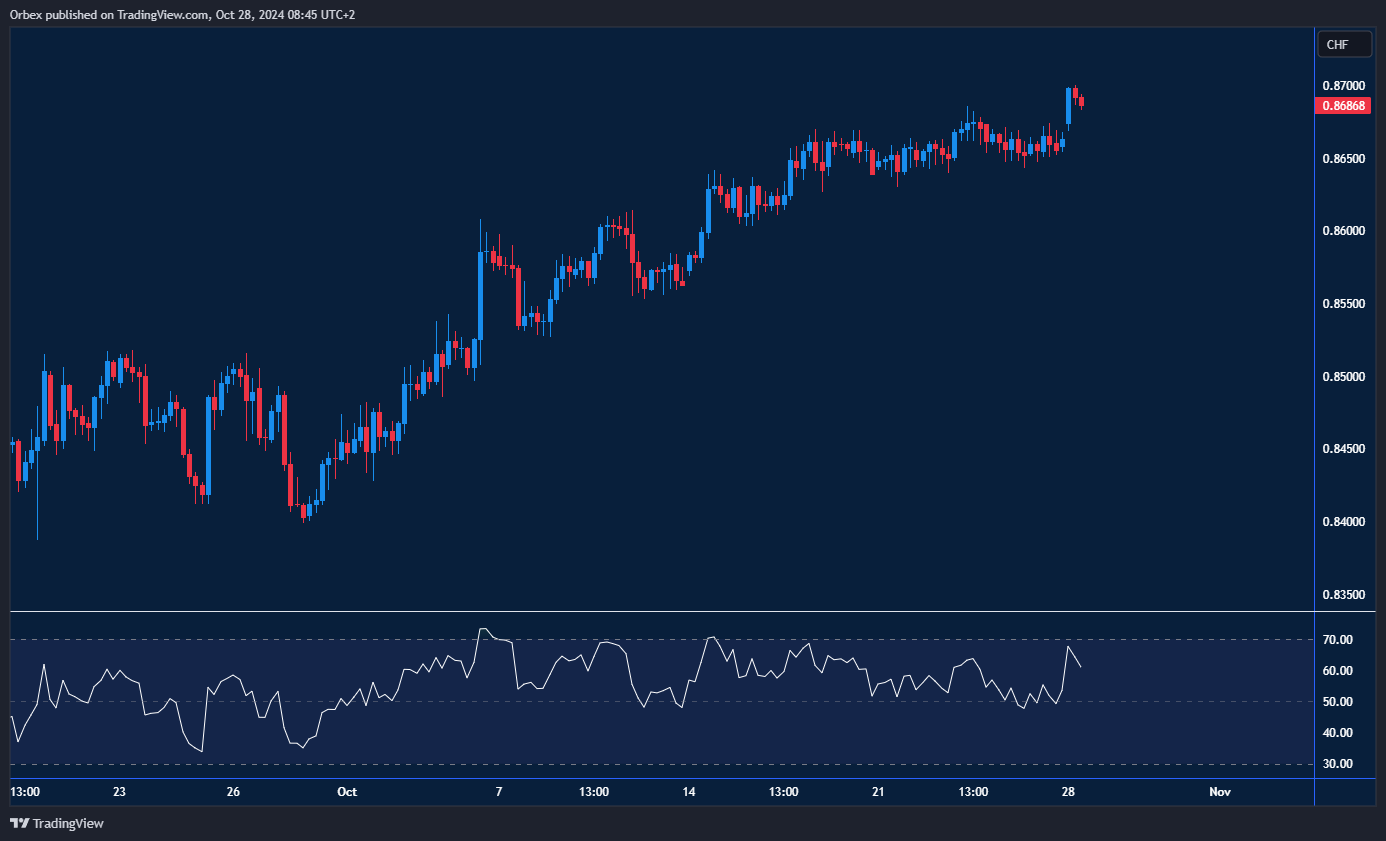Click the RSI 70.00 overbought level label
The width and height of the screenshot is (1386, 841).
(x=1338, y=640)
